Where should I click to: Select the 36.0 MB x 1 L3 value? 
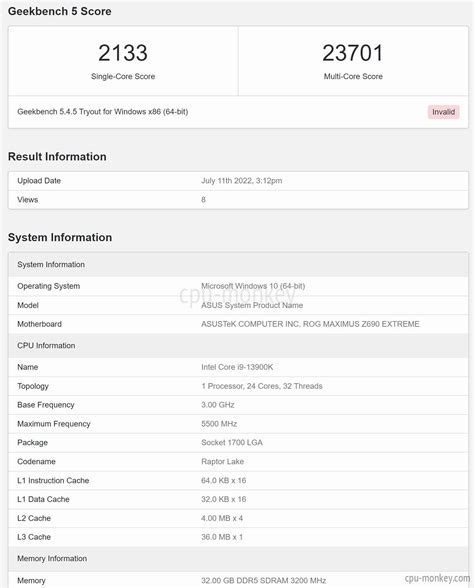tap(222, 537)
